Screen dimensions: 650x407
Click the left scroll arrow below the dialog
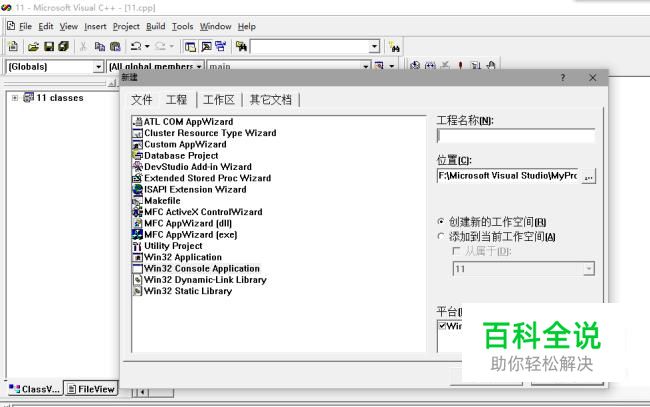coord(142,392)
